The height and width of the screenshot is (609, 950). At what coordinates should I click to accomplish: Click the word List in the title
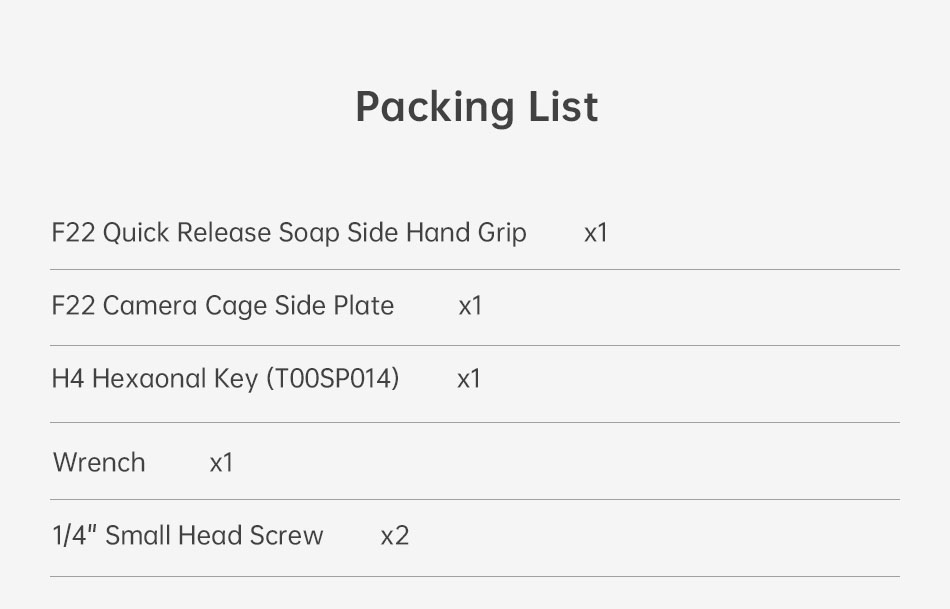coord(566,107)
